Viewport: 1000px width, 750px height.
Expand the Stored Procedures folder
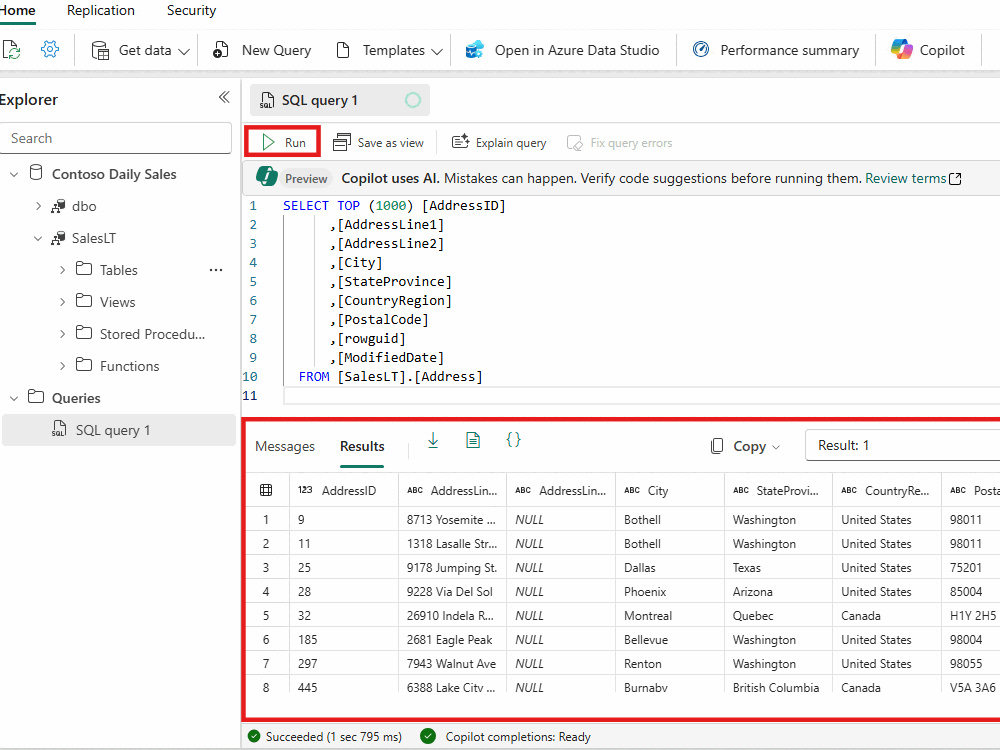(x=62, y=334)
